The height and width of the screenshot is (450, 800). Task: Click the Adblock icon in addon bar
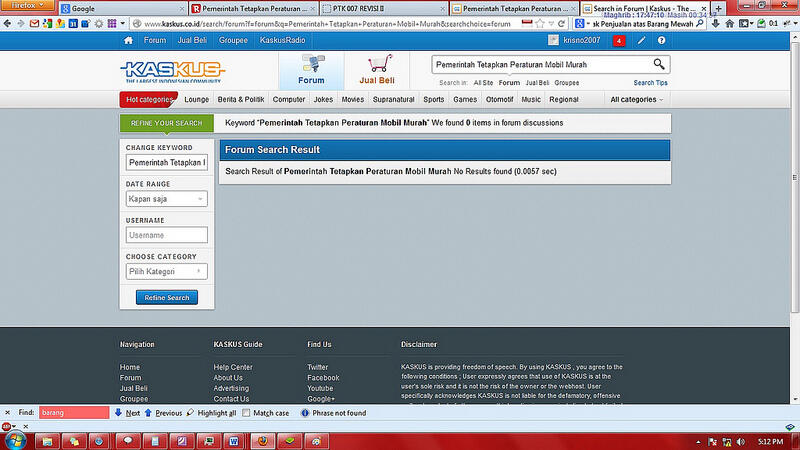click(6, 427)
